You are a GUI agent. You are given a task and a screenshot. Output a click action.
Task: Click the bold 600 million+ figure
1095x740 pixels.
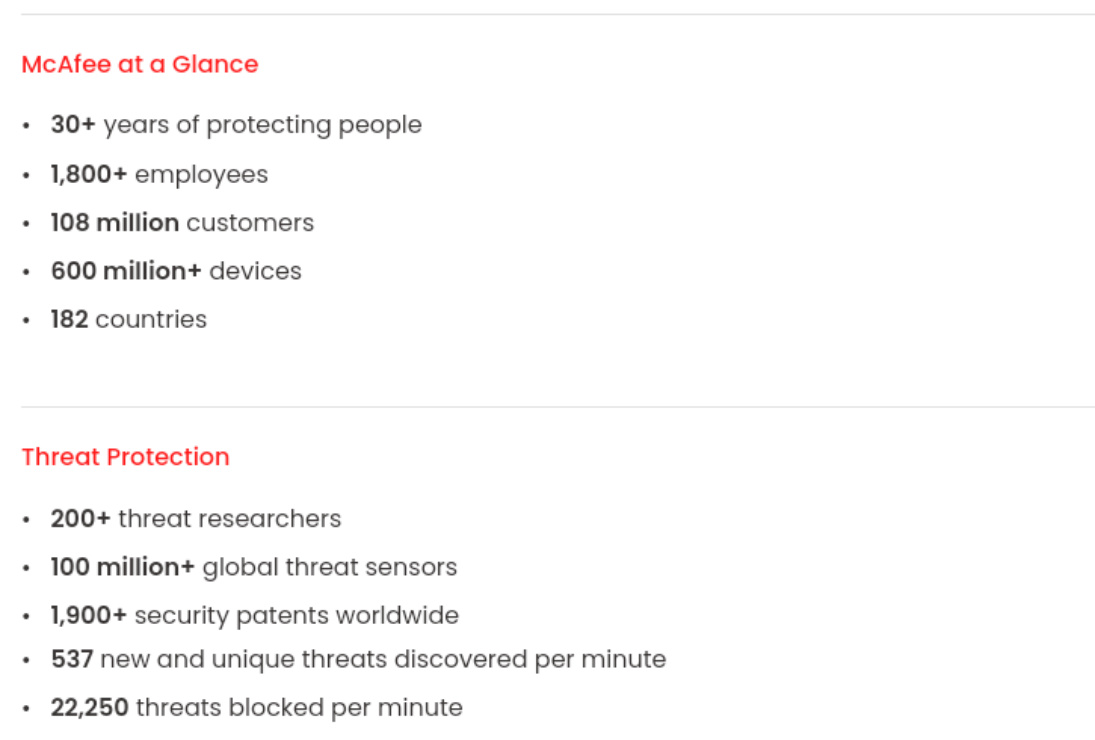[126, 271]
